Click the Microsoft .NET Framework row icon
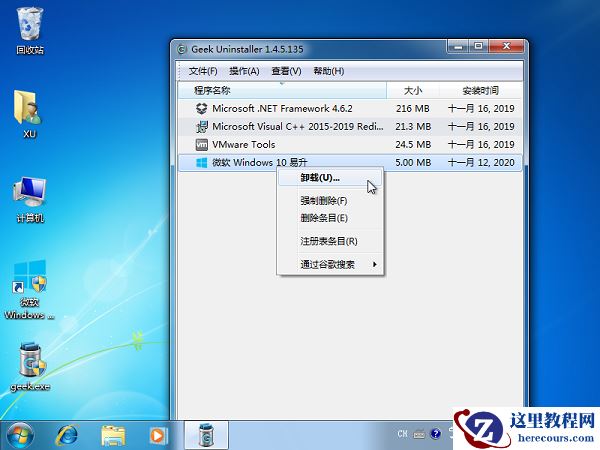Image resolution: width=600 pixels, height=450 pixels. [x=202, y=109]
